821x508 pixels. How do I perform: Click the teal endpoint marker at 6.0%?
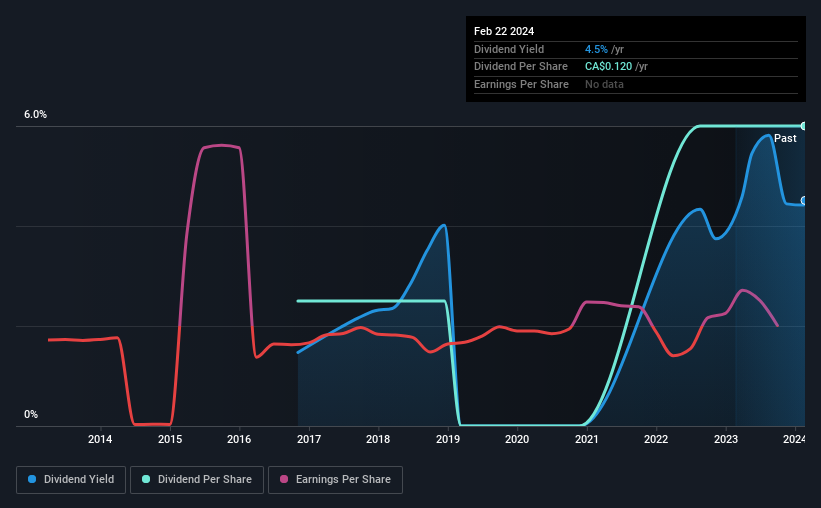coord(803,126)
